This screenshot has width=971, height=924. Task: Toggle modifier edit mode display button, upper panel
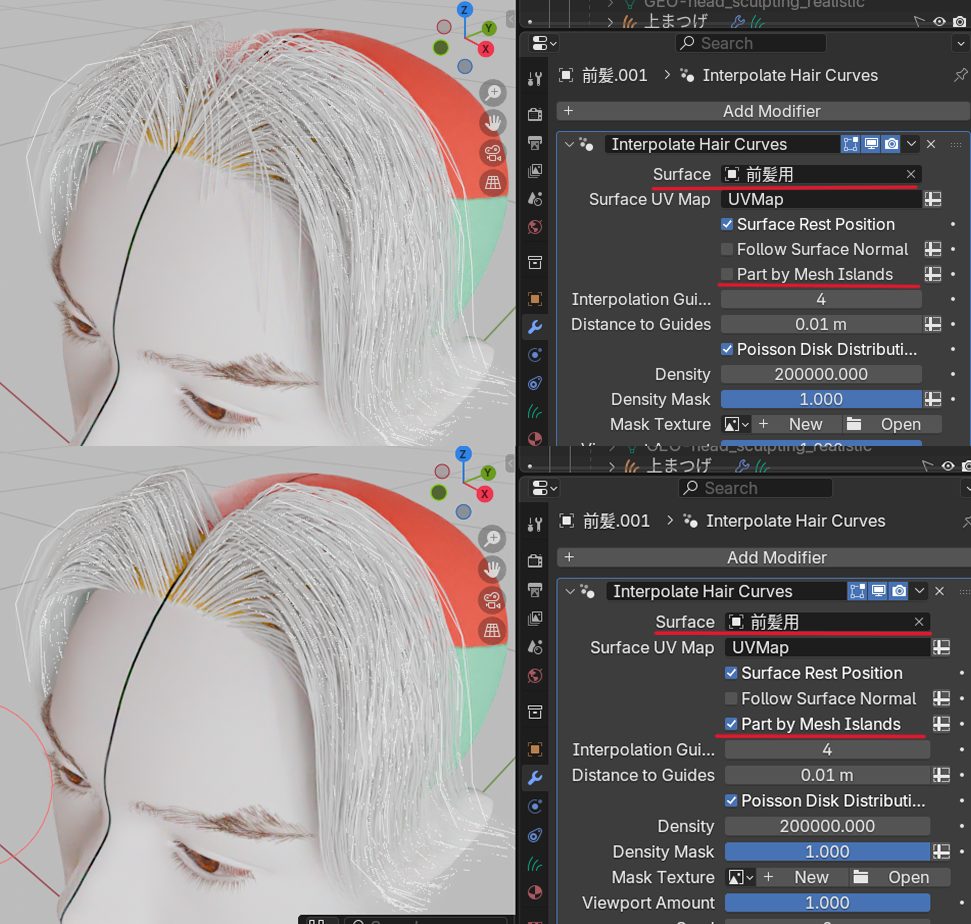(851, 144)
